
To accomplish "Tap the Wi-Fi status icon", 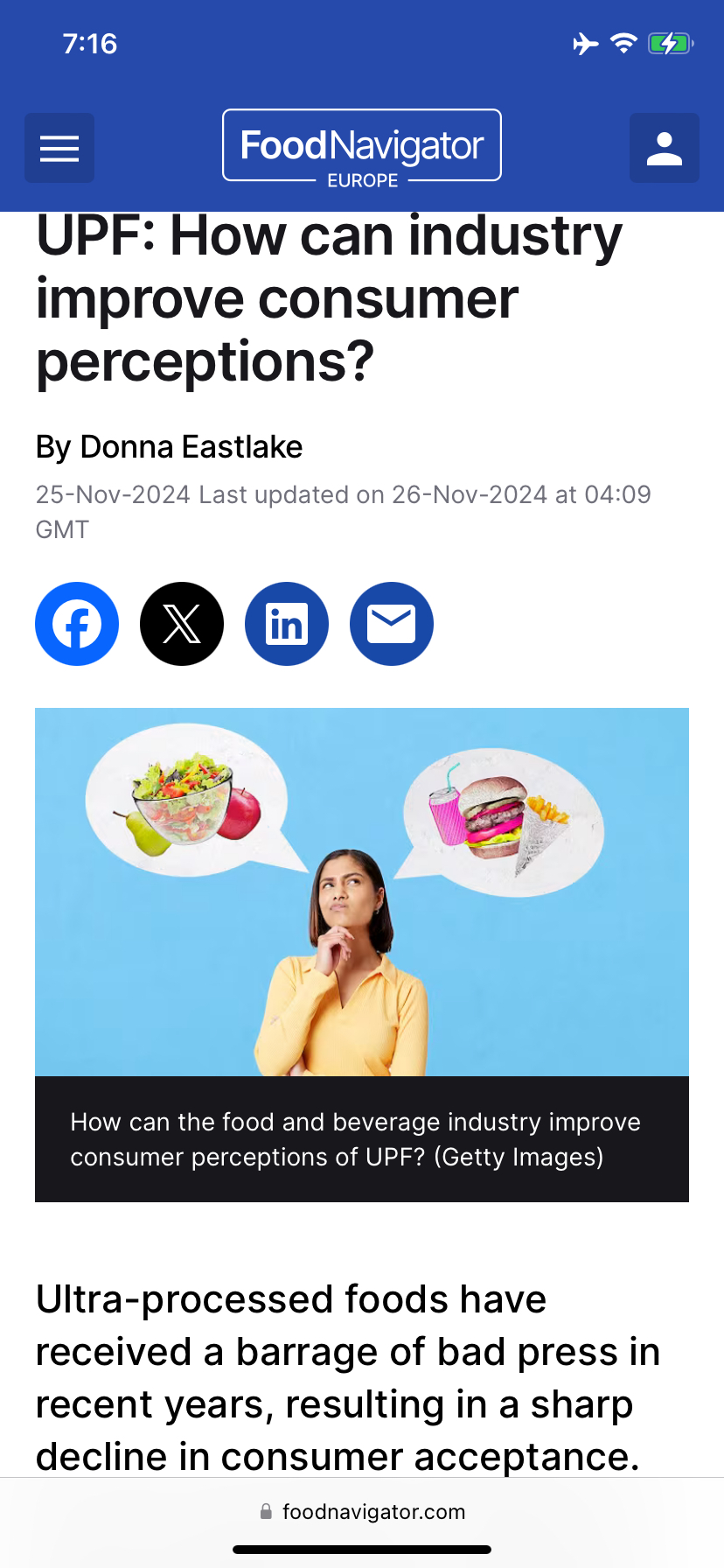I will 623,43.
